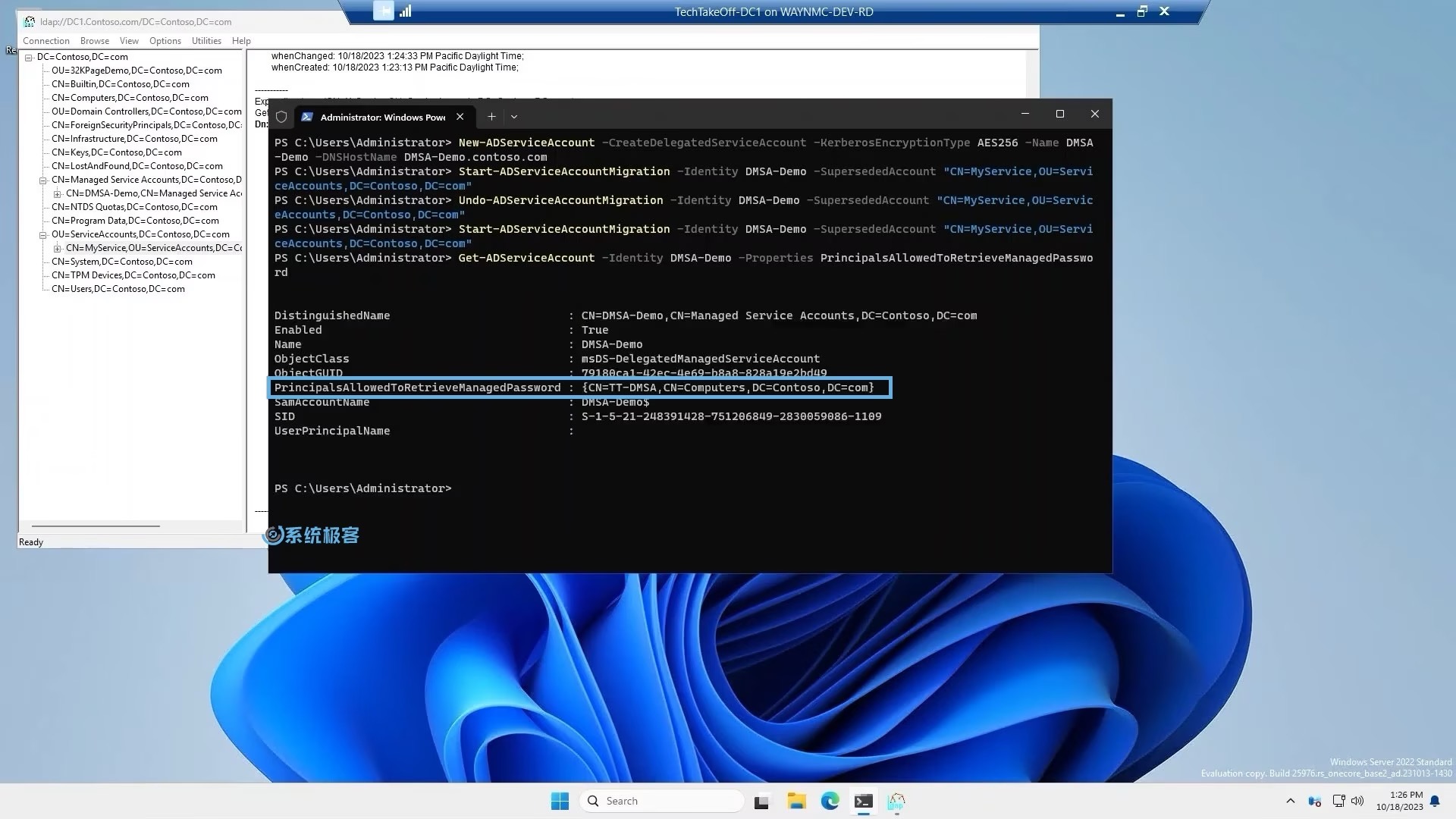
Task: Expand the CN=MyService tree node
Action: click(x=58, y=249)
